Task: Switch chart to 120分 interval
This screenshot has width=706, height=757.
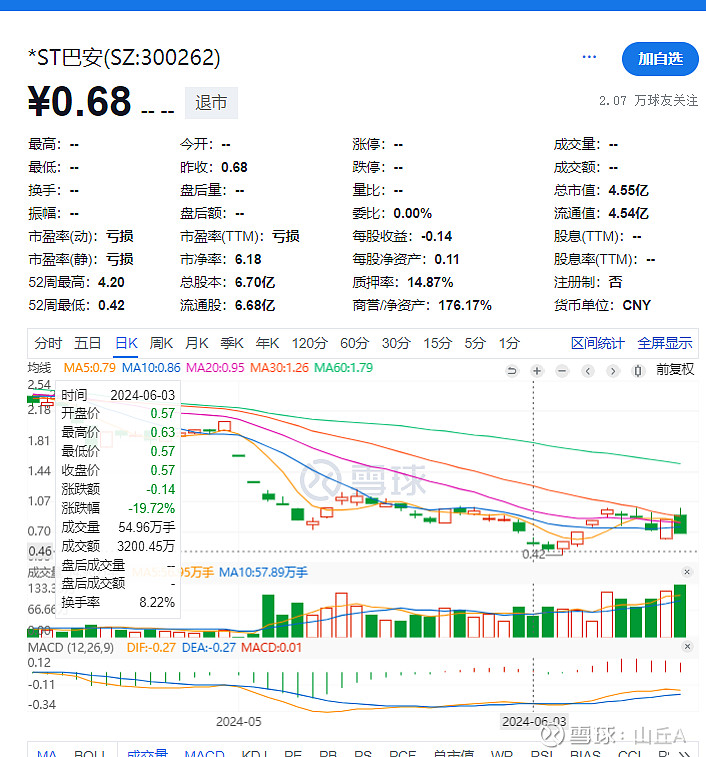Action: click(310, 343)
